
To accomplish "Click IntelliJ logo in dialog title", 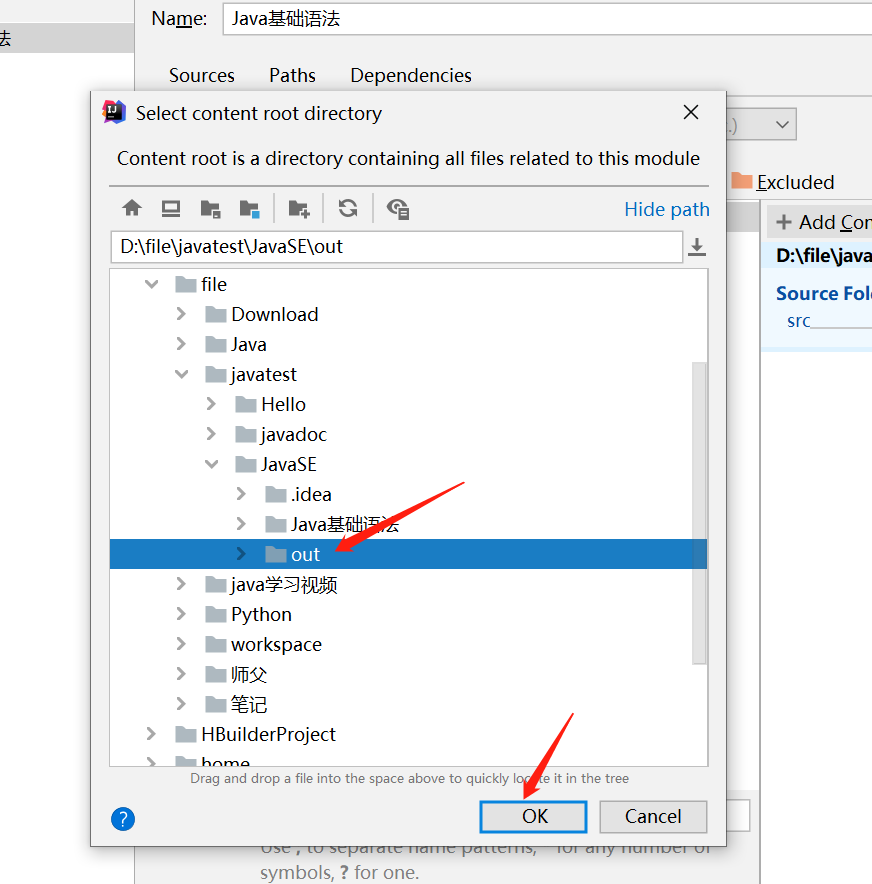I will (x=114, y=112).
